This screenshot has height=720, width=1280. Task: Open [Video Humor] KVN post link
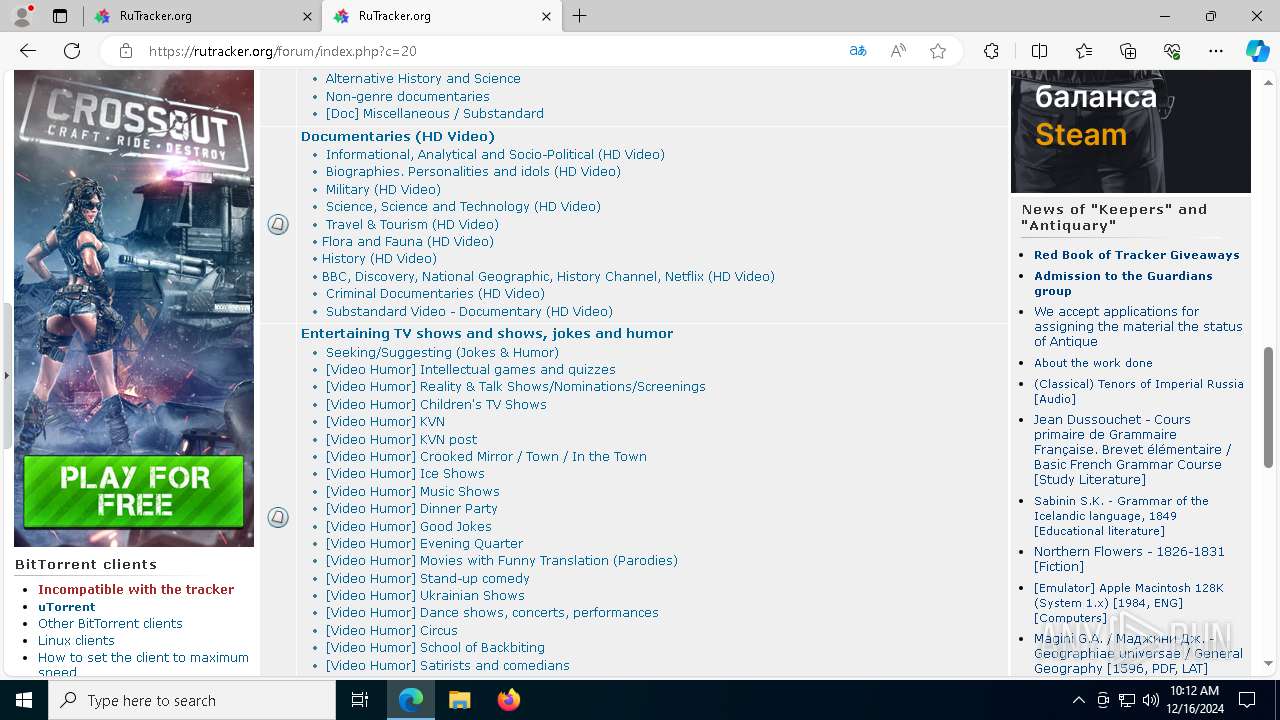[401, 439]
